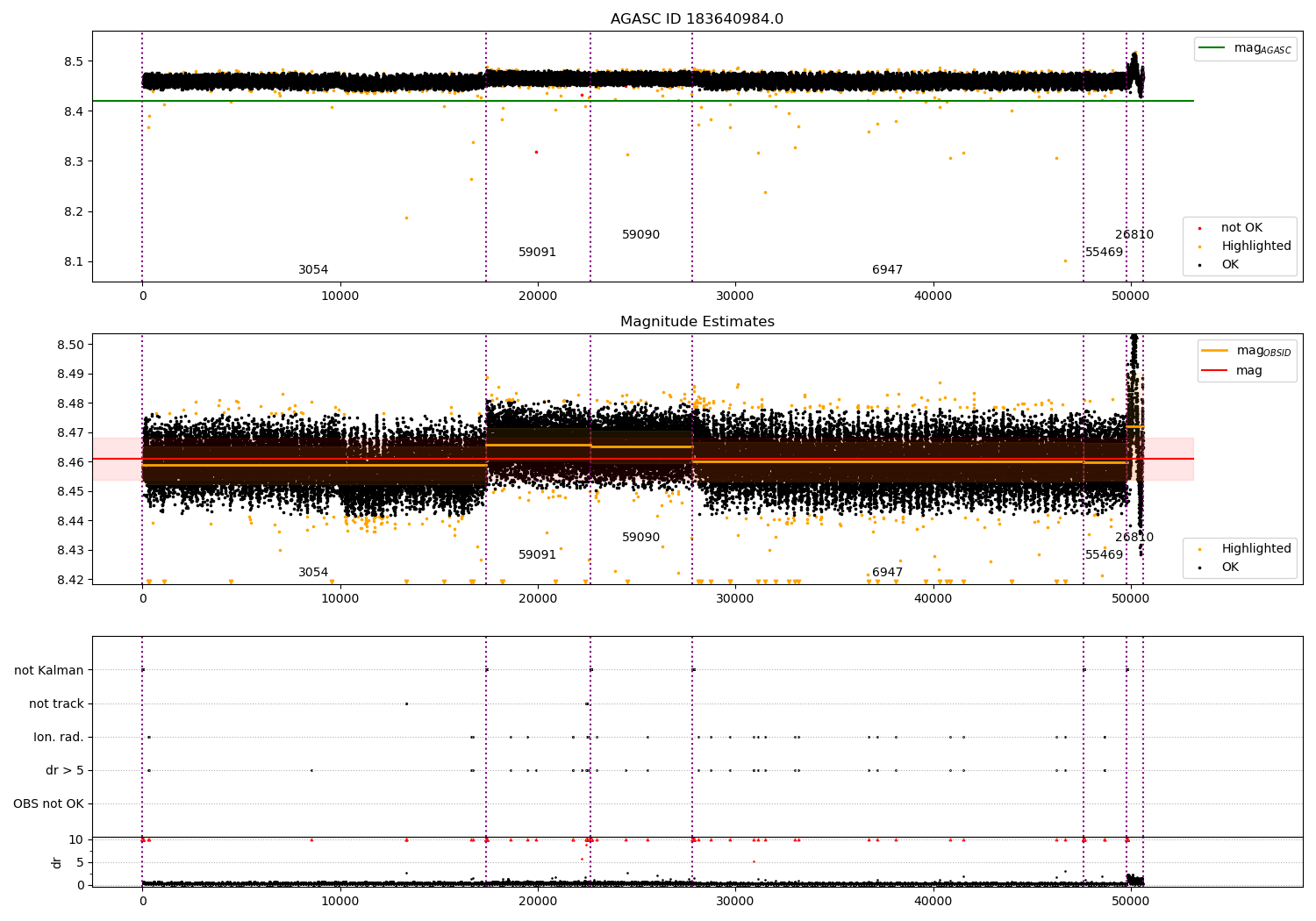Select obsid label 55469 in the Magnitude Estimates plot

(1104, 555)
